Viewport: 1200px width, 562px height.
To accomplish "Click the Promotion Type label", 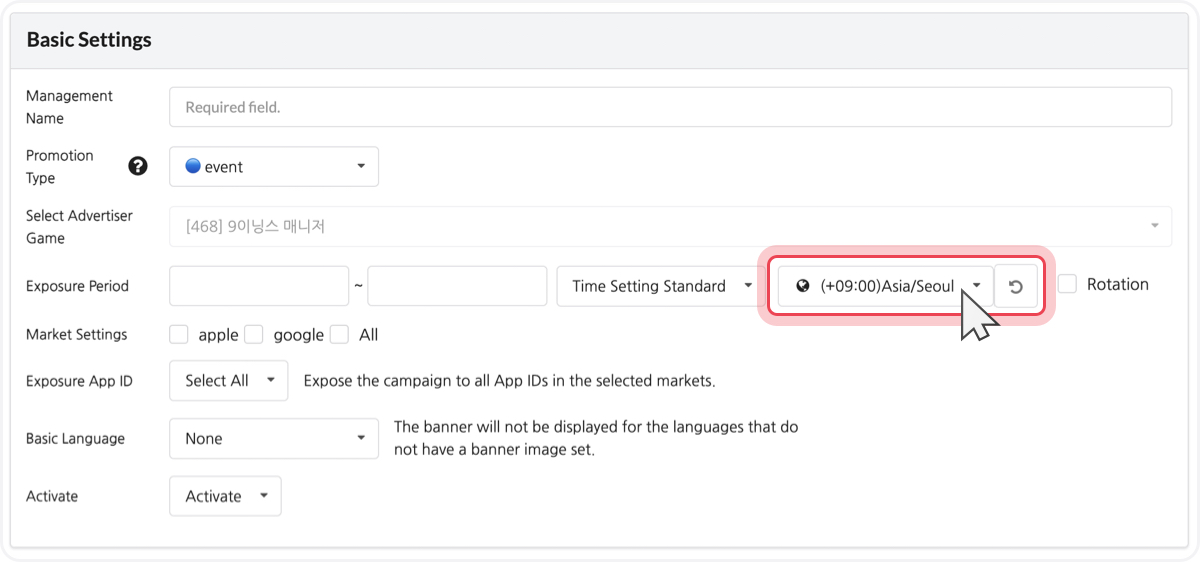I will (60, 166).
